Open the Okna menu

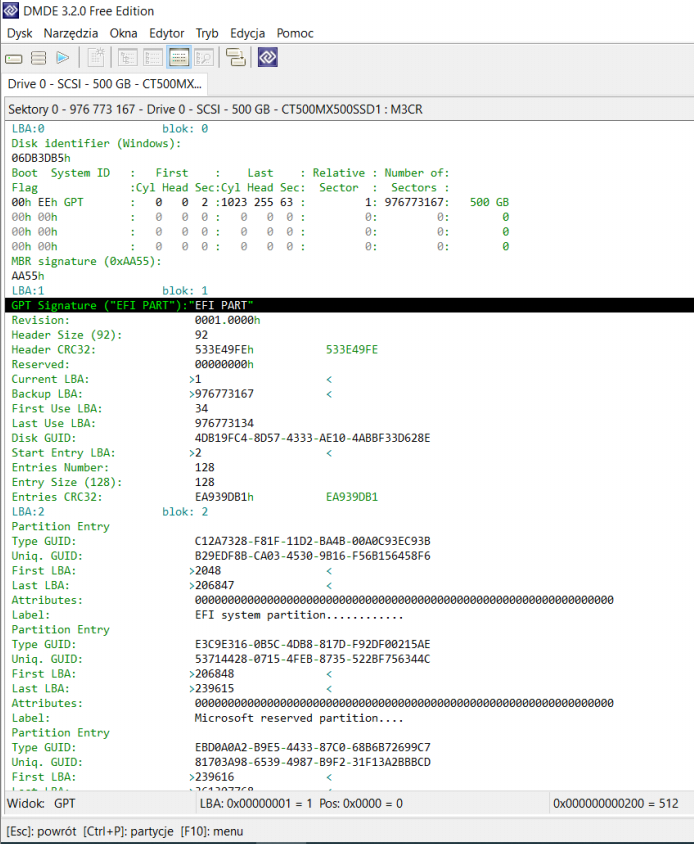point(123,33)
